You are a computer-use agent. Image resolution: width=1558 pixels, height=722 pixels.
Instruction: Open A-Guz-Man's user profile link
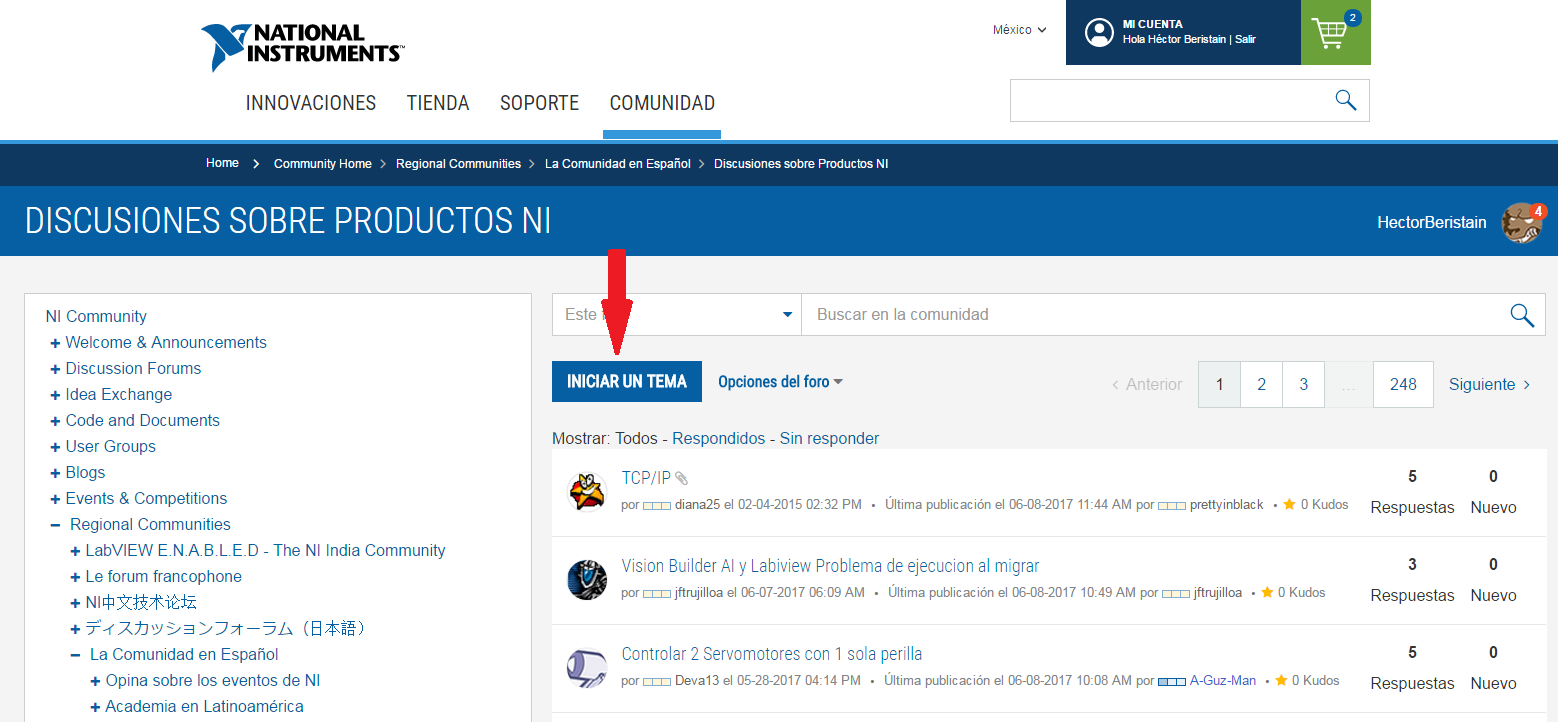click(x=1222, y=681)
